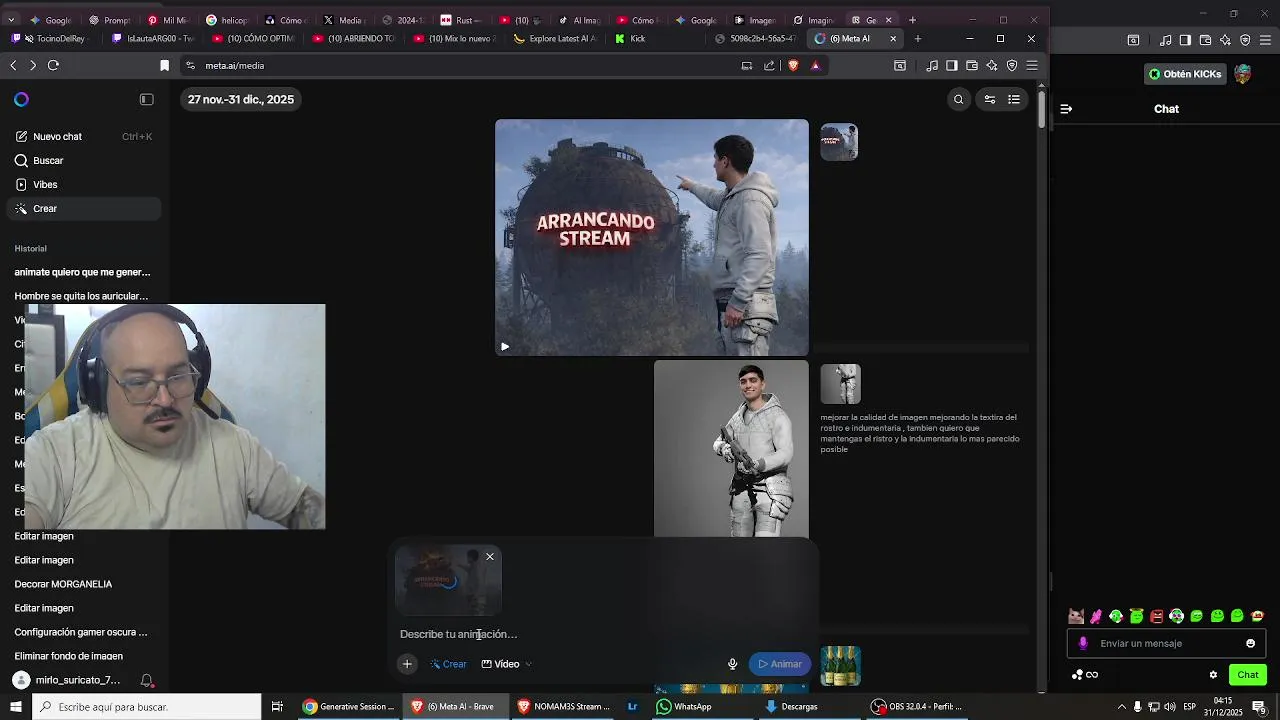This screenshot has height=720, width=1280.
Task: Bookmark the current page
Action: 165,65
